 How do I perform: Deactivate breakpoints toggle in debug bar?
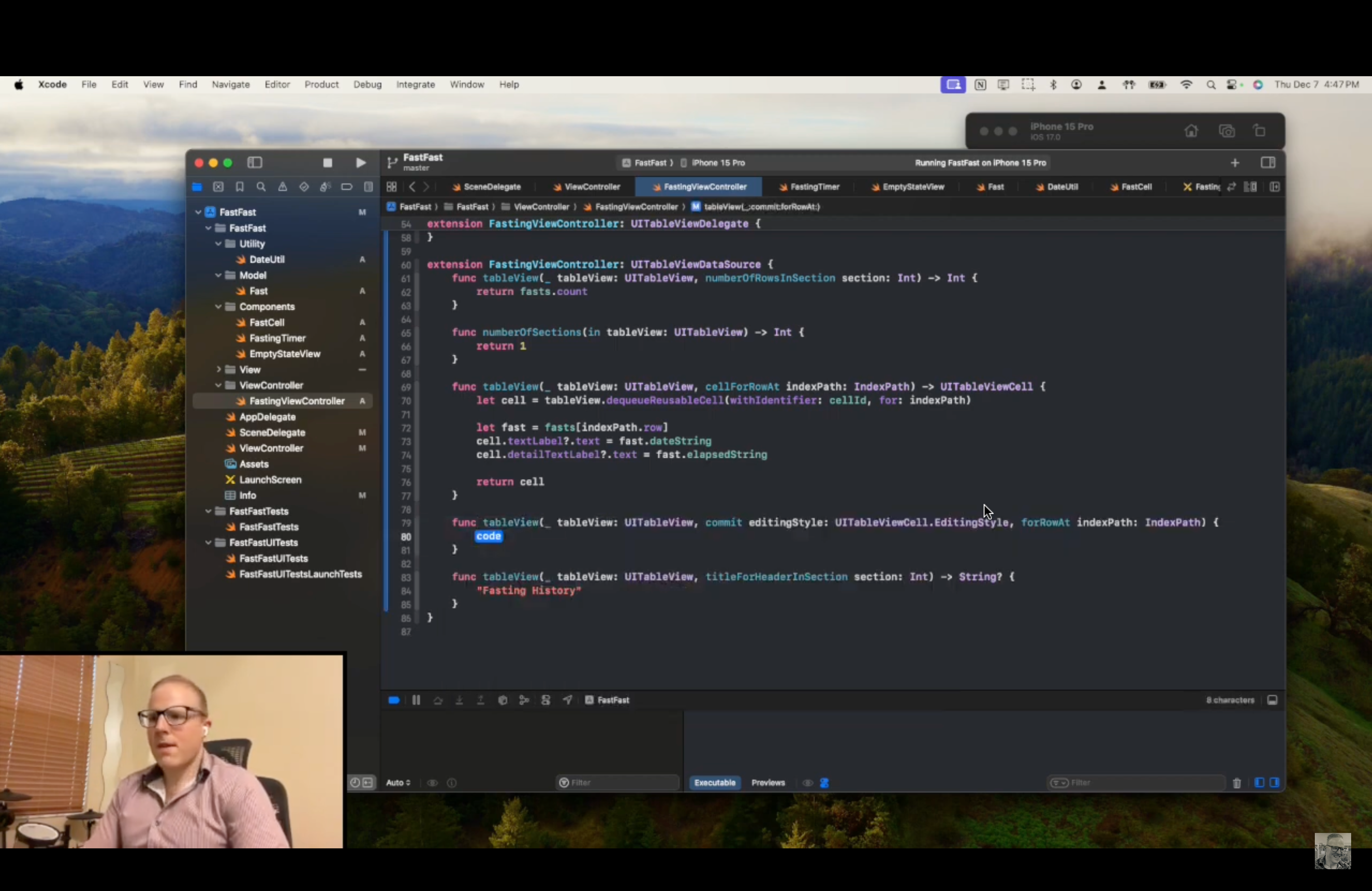(394, 700)
